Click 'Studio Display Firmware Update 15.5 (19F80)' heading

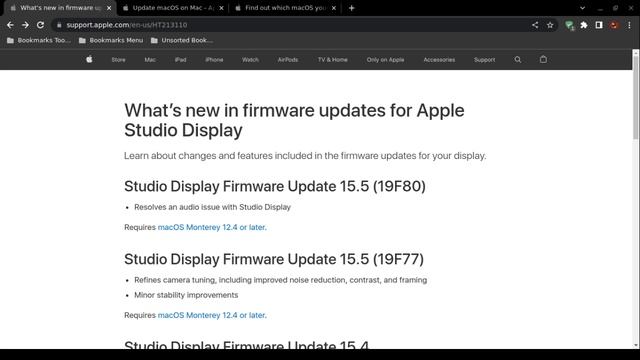point(275,186)
